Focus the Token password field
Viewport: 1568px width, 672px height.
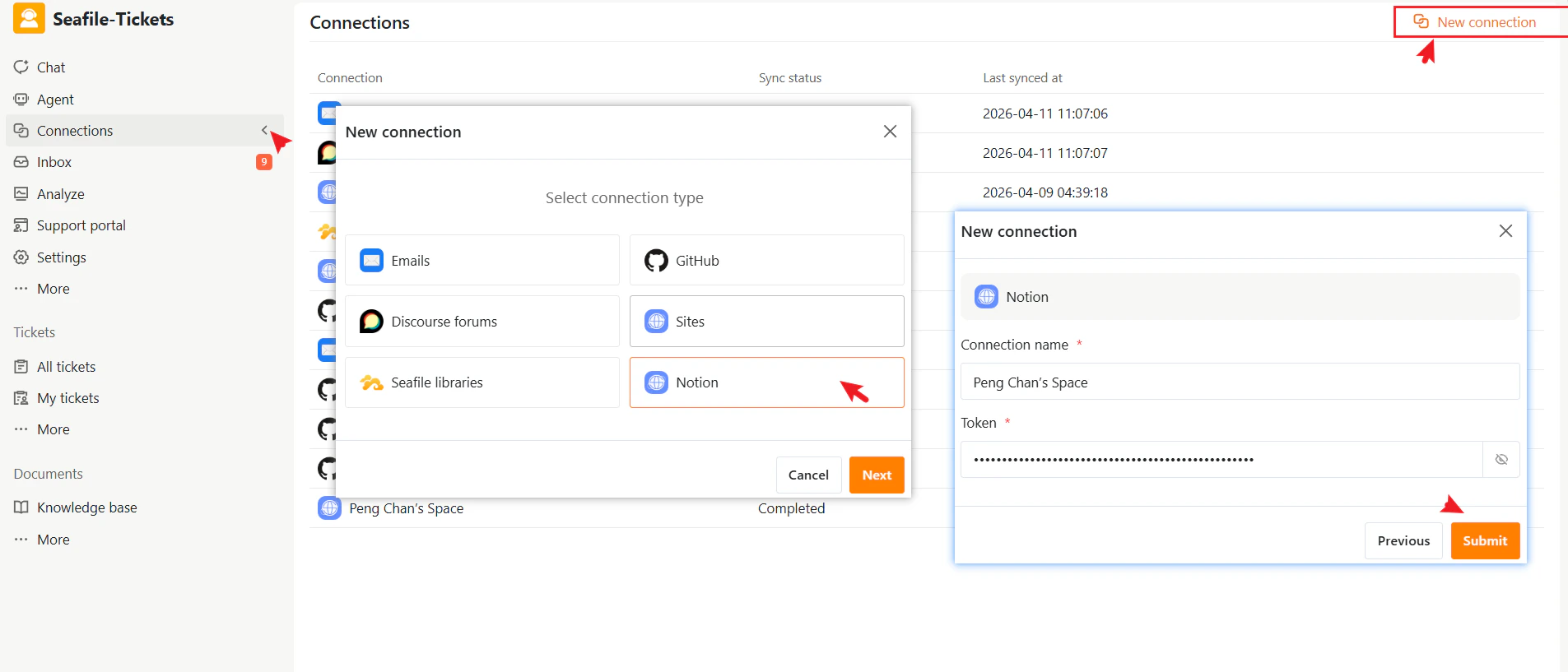click(1221, 459)
